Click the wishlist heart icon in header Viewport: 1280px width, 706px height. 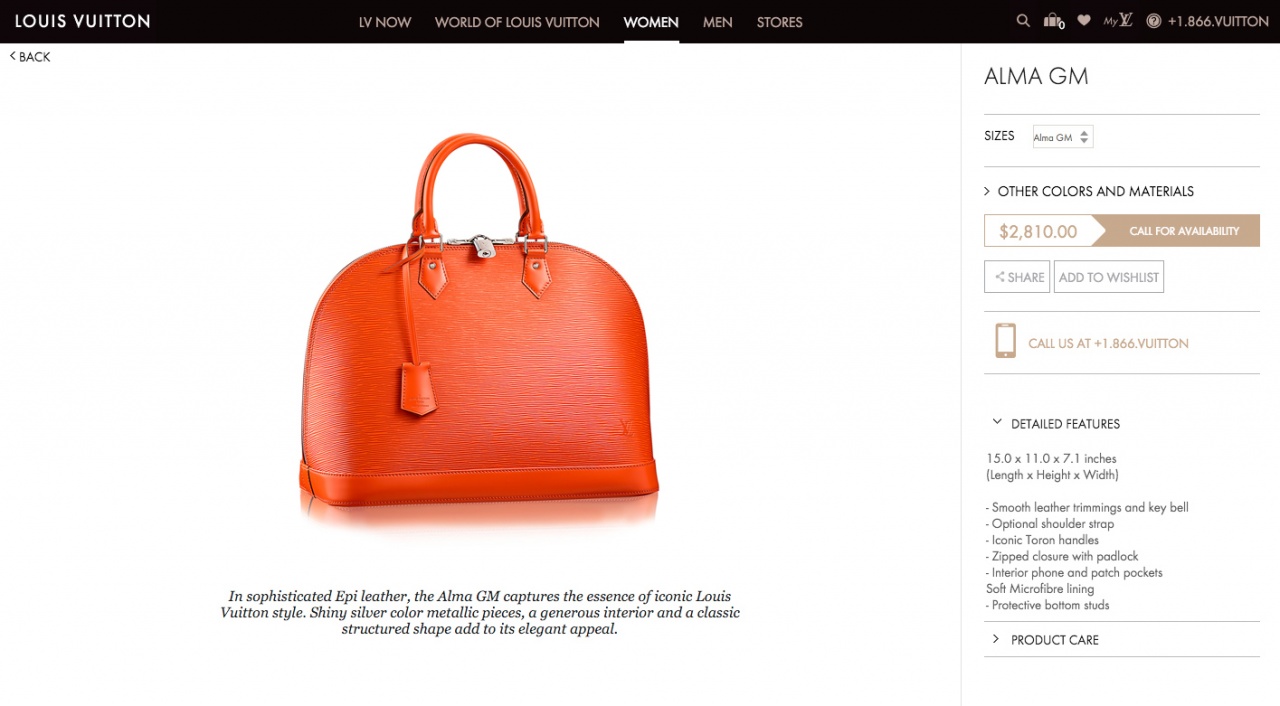pyautogui.click(x=1084, y=20)
